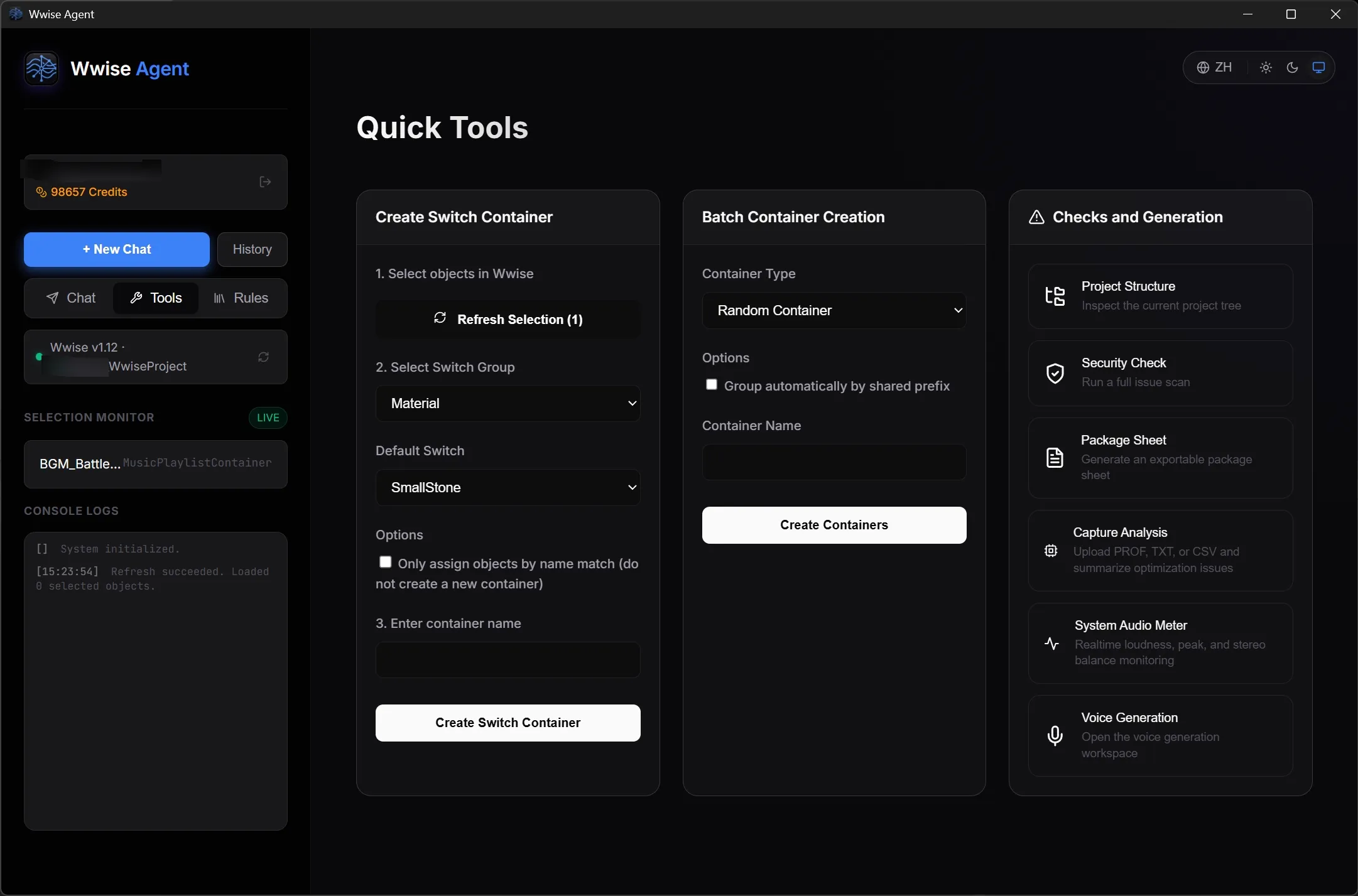Refresh the Wwise project connection icon
Screen dimensions: 1358x896
click(x=264, y=357)
